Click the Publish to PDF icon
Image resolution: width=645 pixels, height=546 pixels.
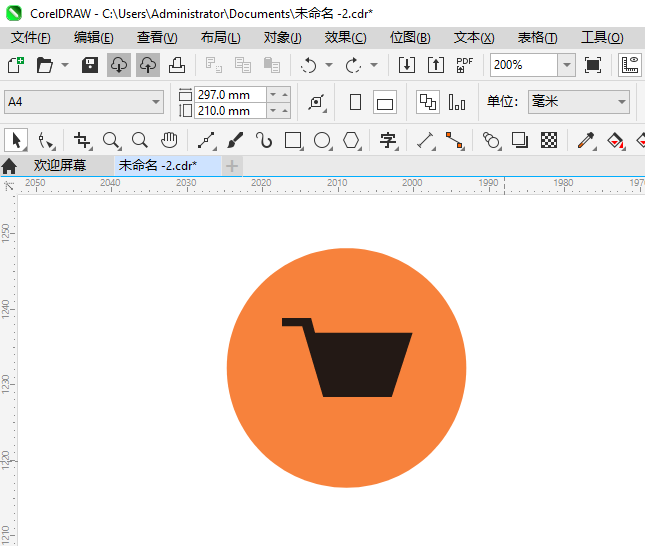pyautogui.click(x=464, y=65)
